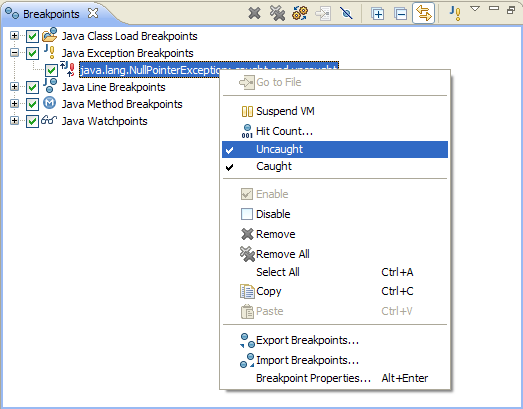Image resolution: width=523 pixels, height=409 pixels.
Task: Choose Import Breakpoints... menu item
Action: pos(335,360)
